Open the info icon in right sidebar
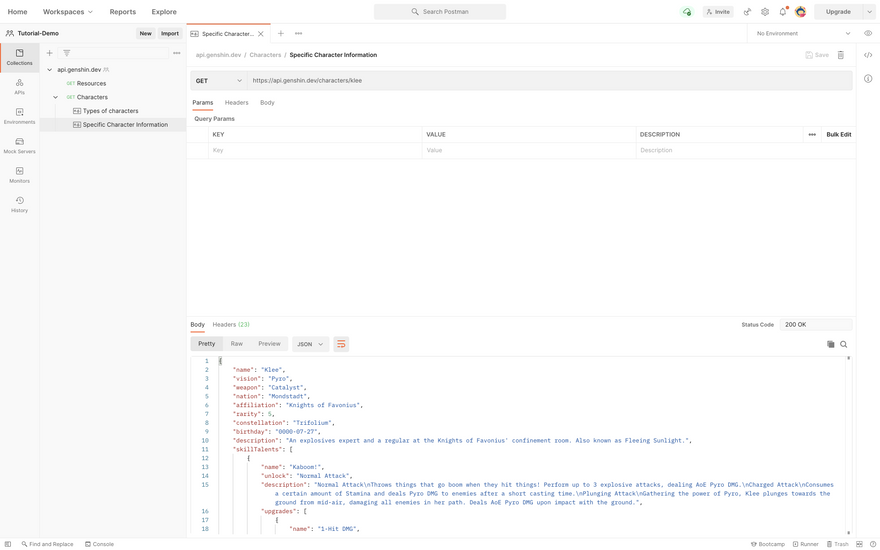Image resolution: width=880 pixels, height=550 pixels. (868, 79)
